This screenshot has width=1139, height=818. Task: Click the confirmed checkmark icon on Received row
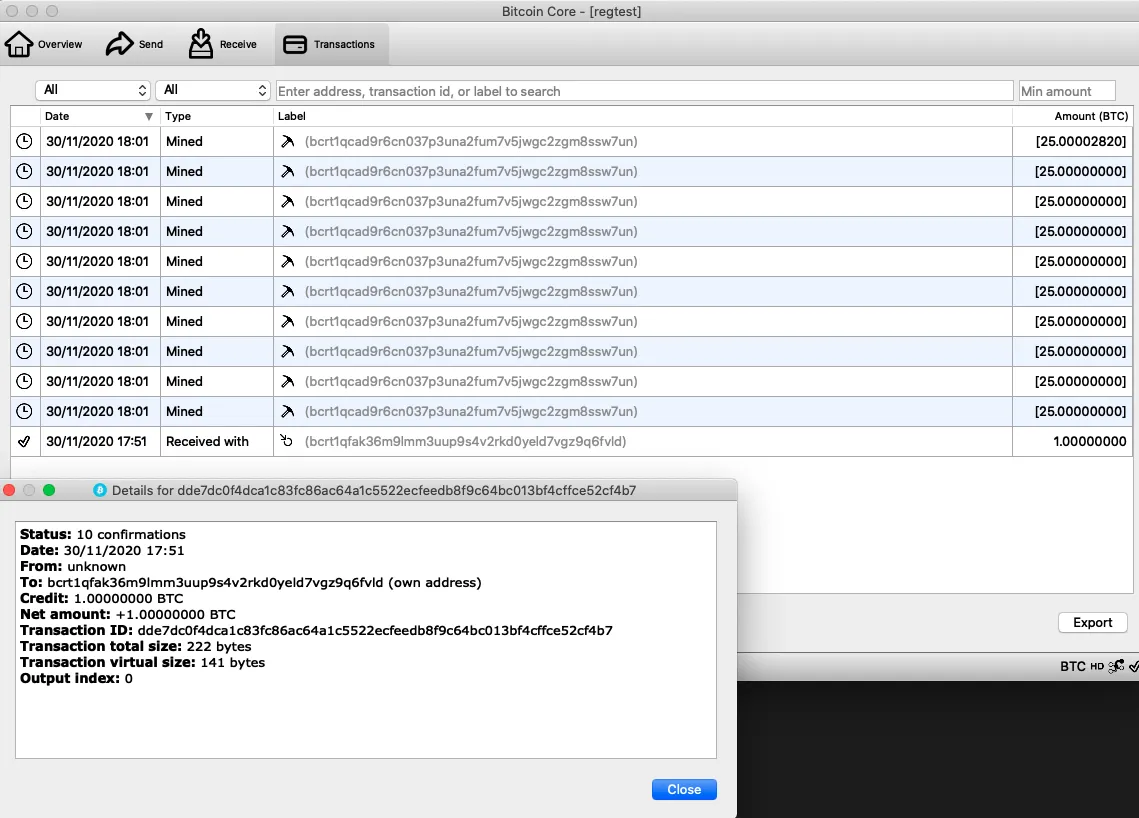(25, 441)
